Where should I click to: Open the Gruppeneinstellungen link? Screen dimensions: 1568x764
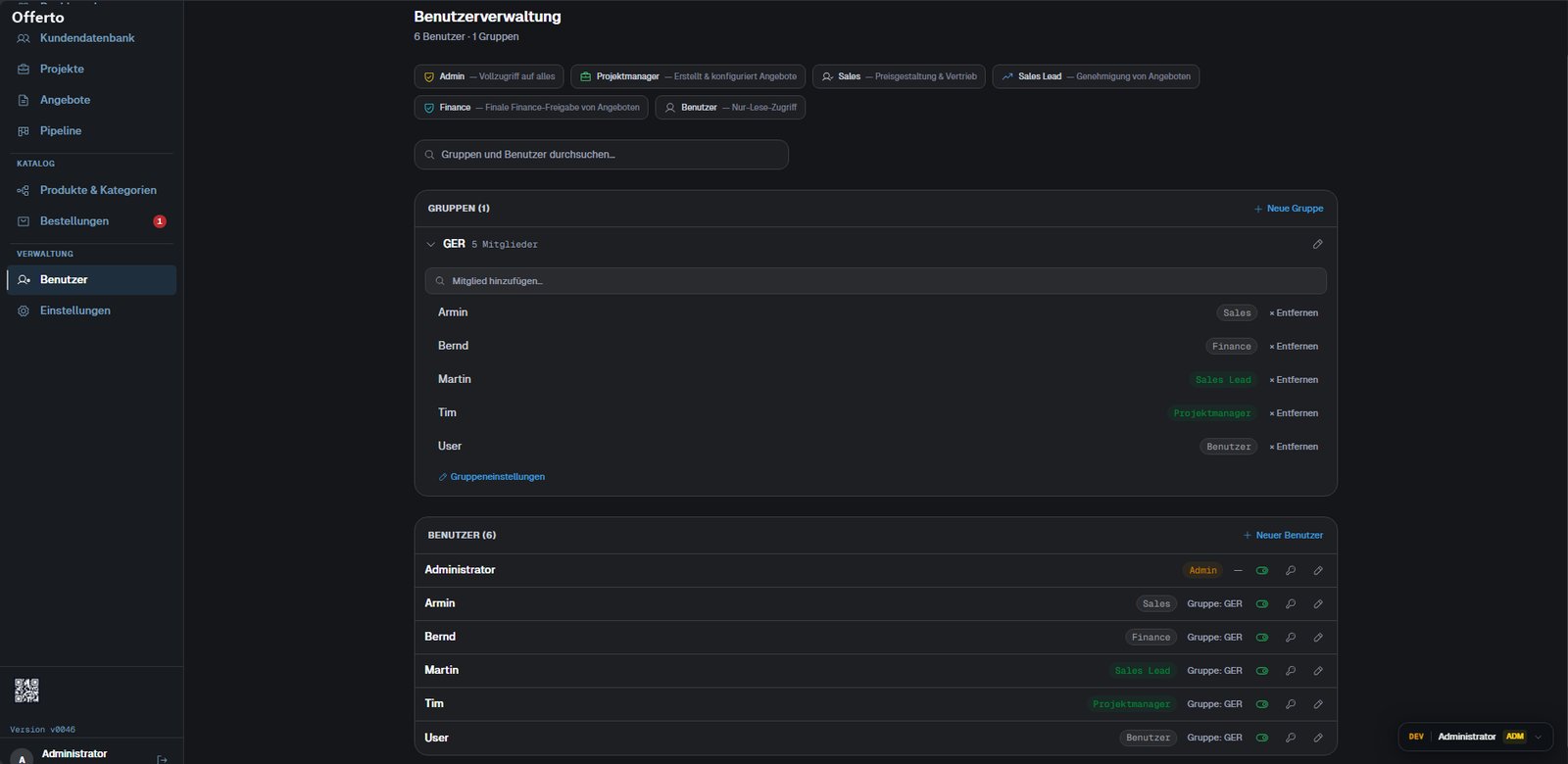point(491,477)
